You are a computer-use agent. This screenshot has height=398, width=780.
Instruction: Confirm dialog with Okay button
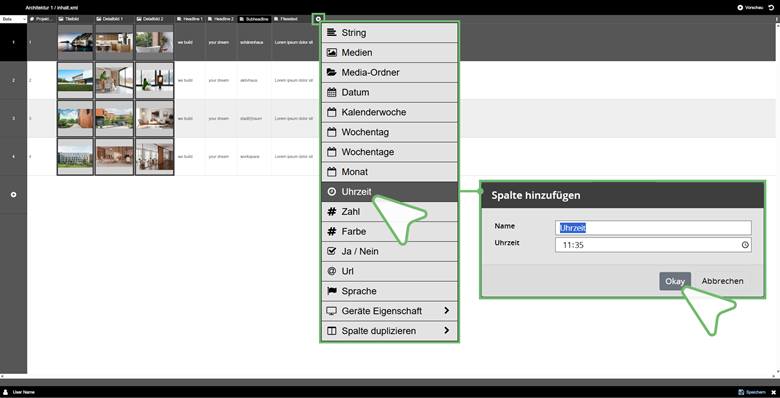pos(675,281)
